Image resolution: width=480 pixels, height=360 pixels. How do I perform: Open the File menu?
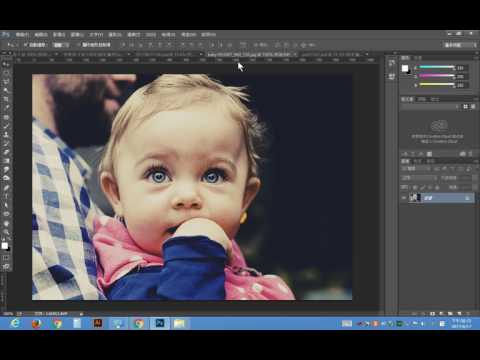(22, 34)
